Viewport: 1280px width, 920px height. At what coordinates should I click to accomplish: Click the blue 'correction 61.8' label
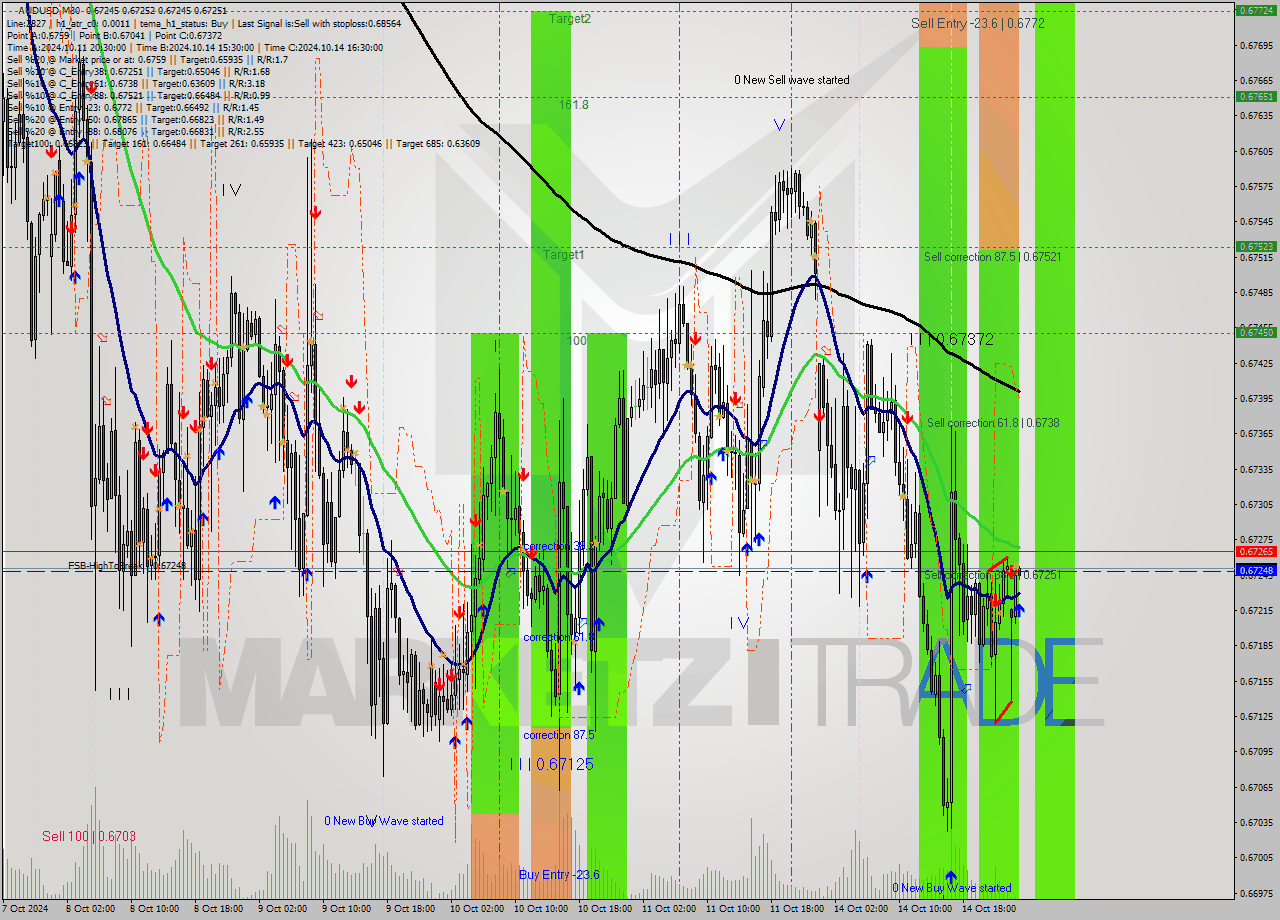(x=559, y=637)
